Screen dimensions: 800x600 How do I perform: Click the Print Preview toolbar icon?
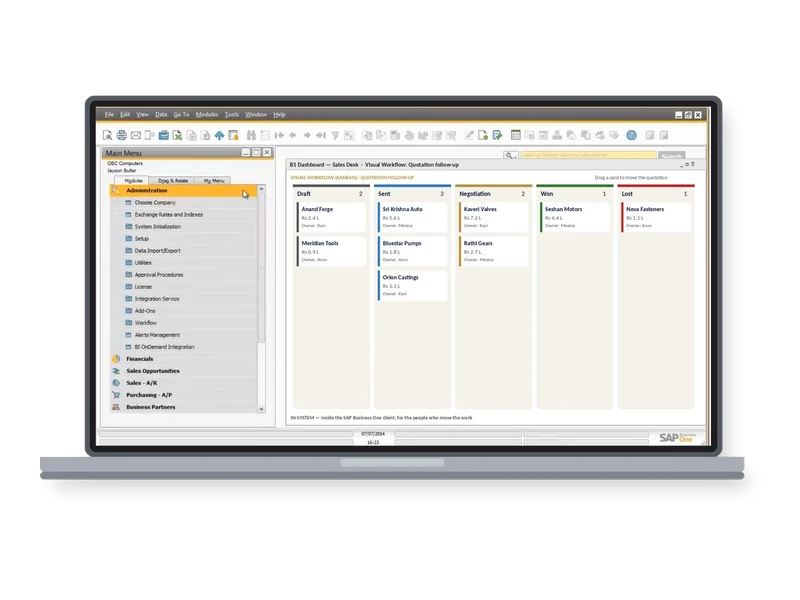point(107,135)
